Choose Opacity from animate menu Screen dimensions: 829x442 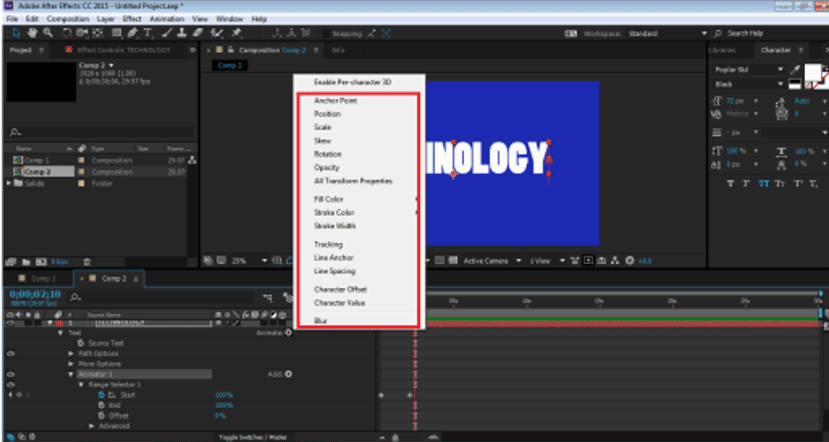(x=327, y=168)
